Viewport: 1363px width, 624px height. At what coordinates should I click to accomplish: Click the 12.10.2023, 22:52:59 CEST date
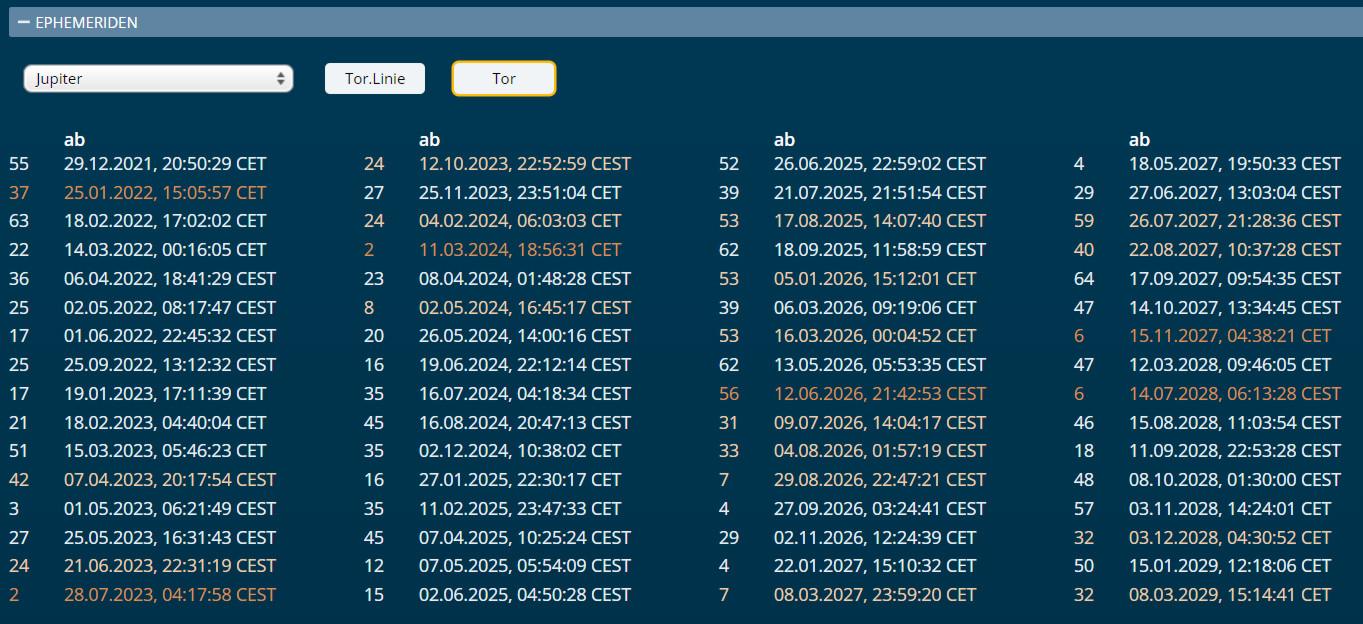tap(524, 164)
